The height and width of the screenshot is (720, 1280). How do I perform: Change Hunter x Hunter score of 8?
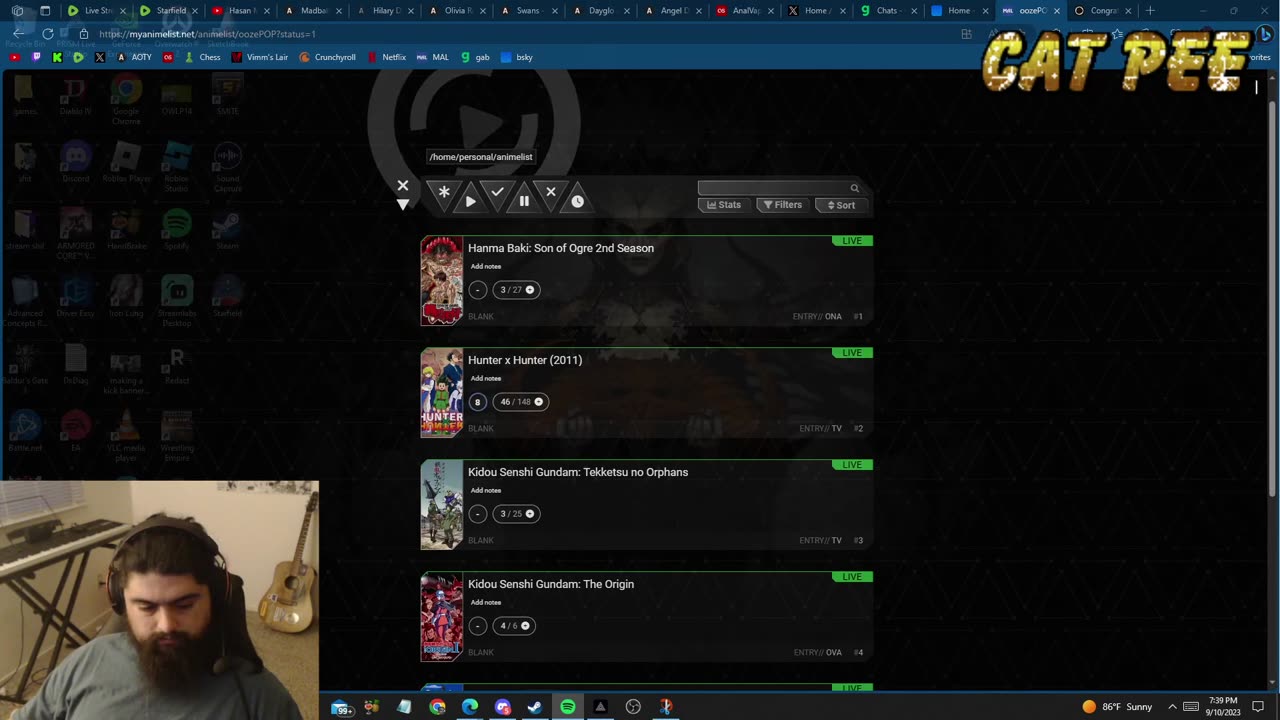[x=477, y=402]
